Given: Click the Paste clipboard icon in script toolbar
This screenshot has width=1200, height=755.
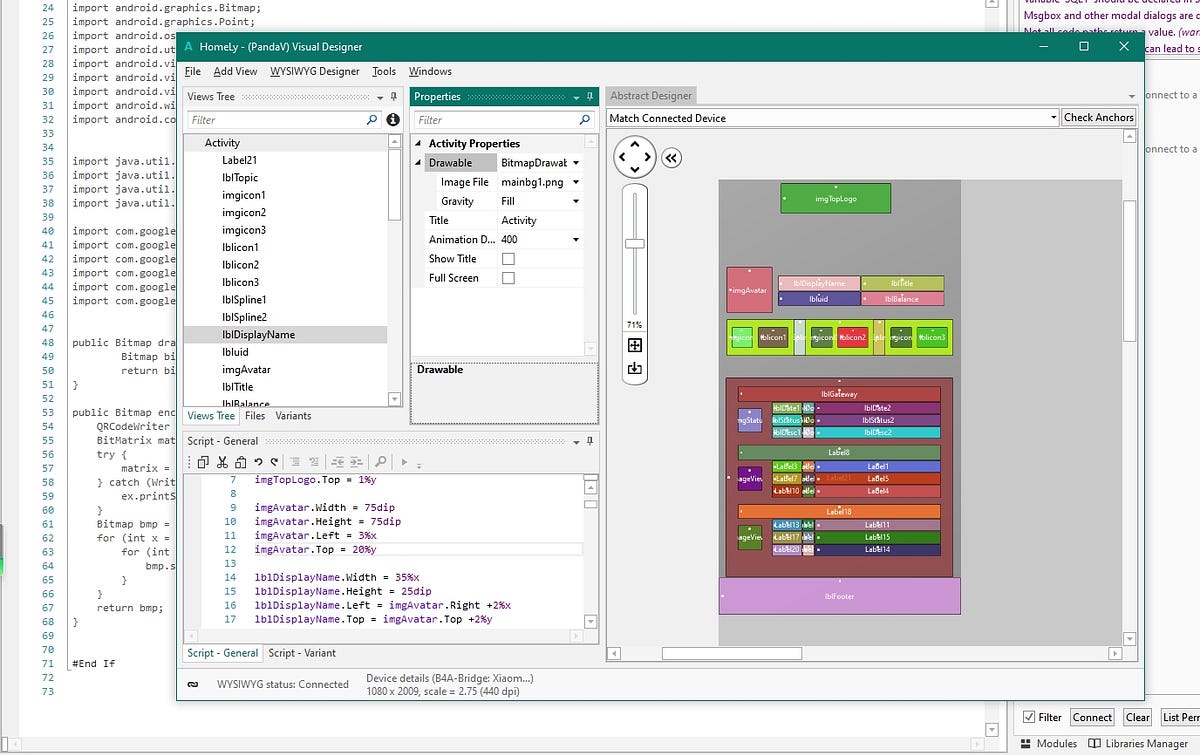Looking at the screenshot, I should pyautogui.click(x=239, y=462).
